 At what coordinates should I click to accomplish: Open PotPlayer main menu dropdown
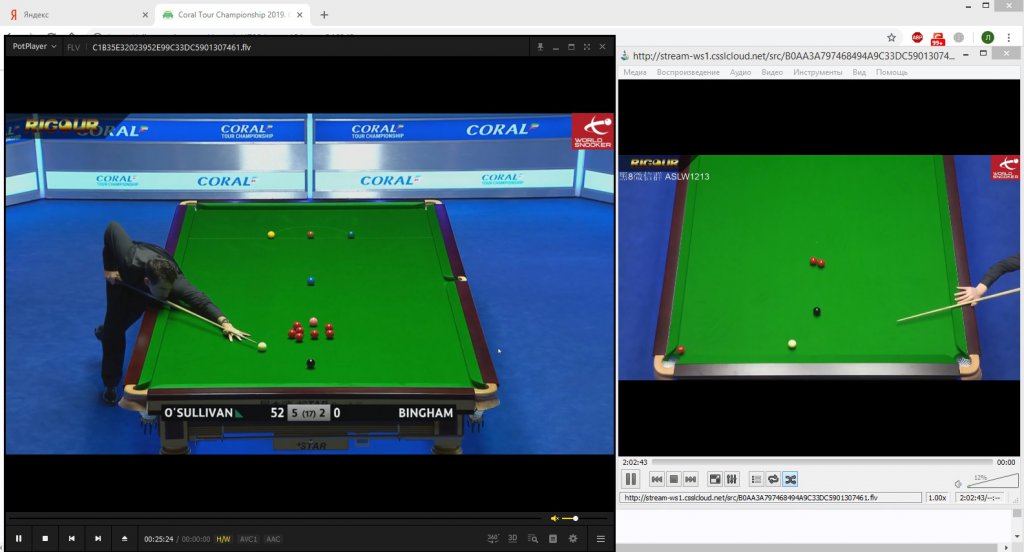[x=35, y=46]
